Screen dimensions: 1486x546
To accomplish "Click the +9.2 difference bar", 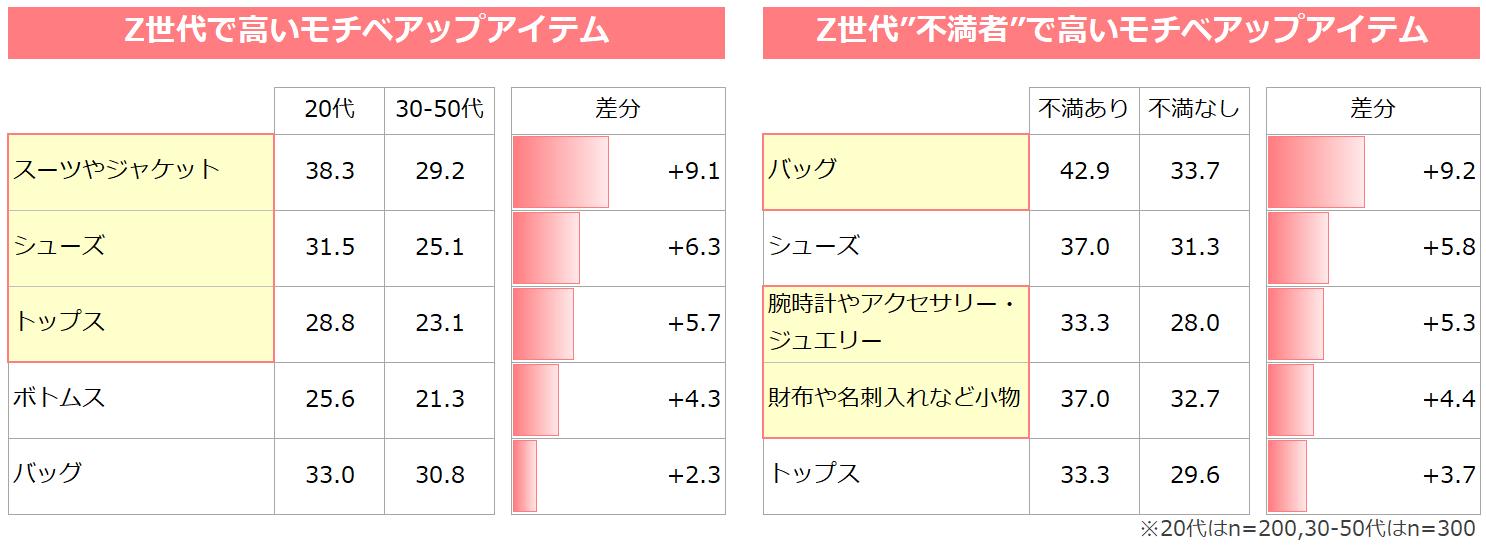I will click(x=1315, y=172).
